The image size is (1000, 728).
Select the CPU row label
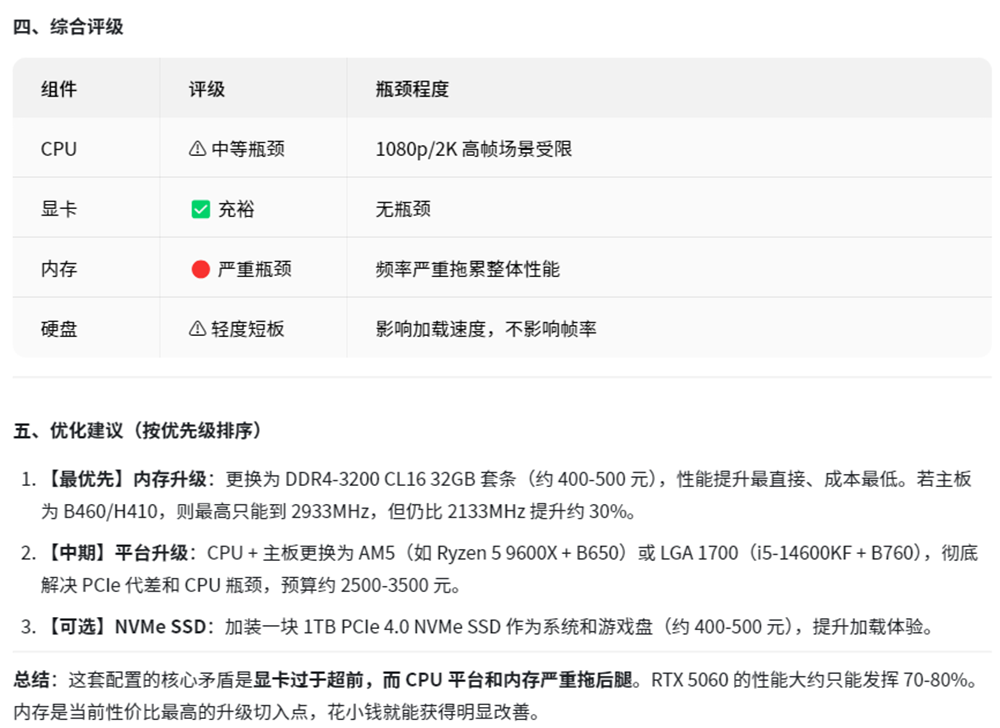[x=59, y=149]
